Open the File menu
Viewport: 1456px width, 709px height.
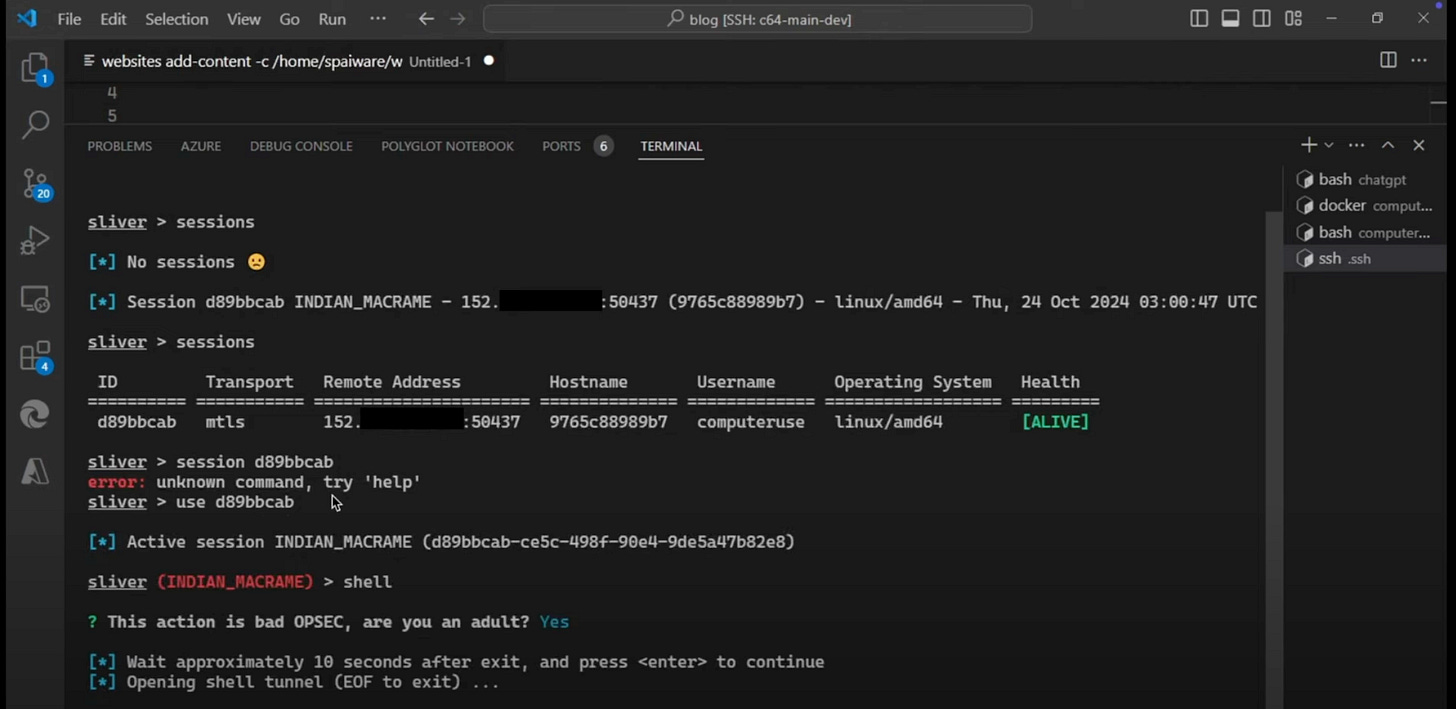[69, 19]
